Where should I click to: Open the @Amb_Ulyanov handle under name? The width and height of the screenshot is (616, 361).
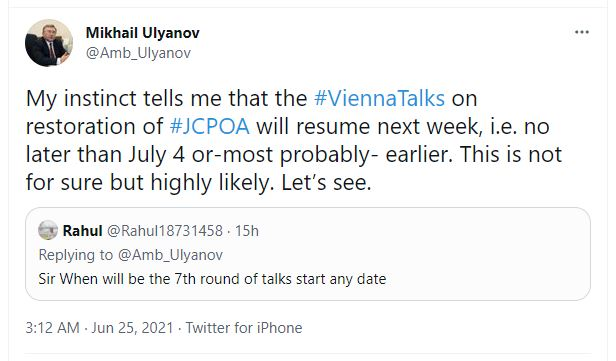coord(138,53)
